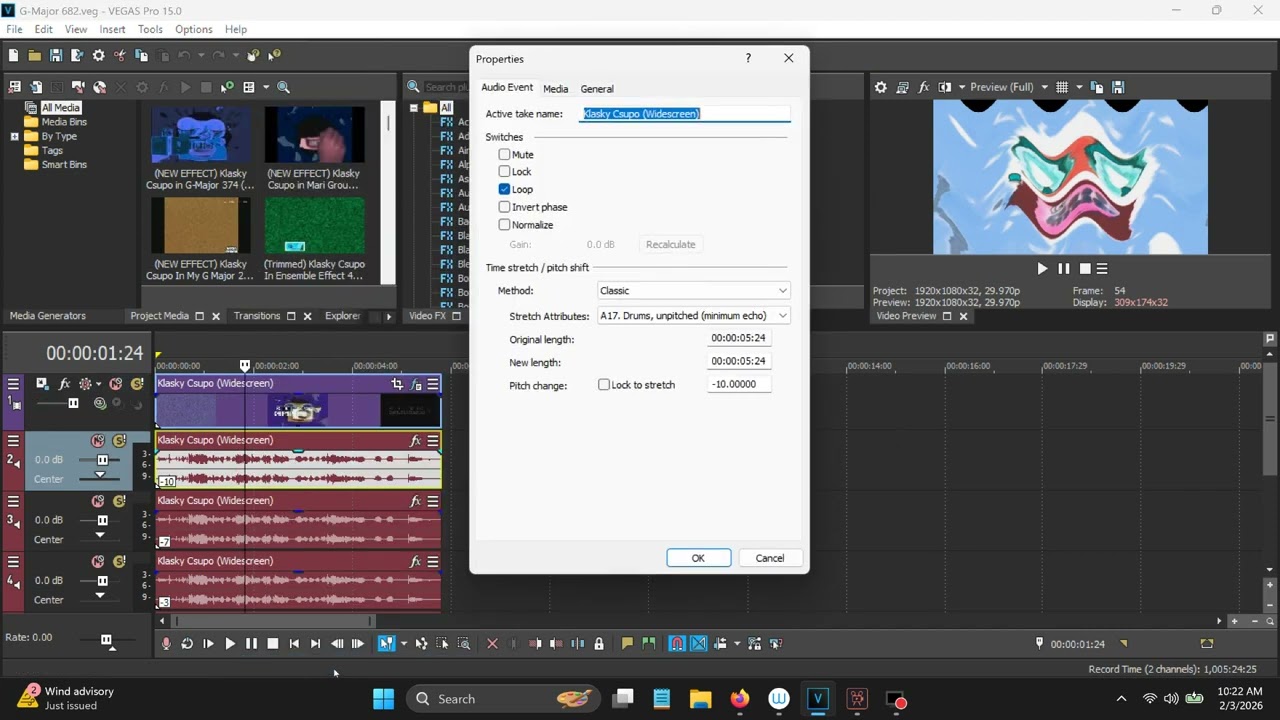Click the Record microphone icon in transport
The height and width of the screenshot is (720, 1280).
(x=166, y=644)
